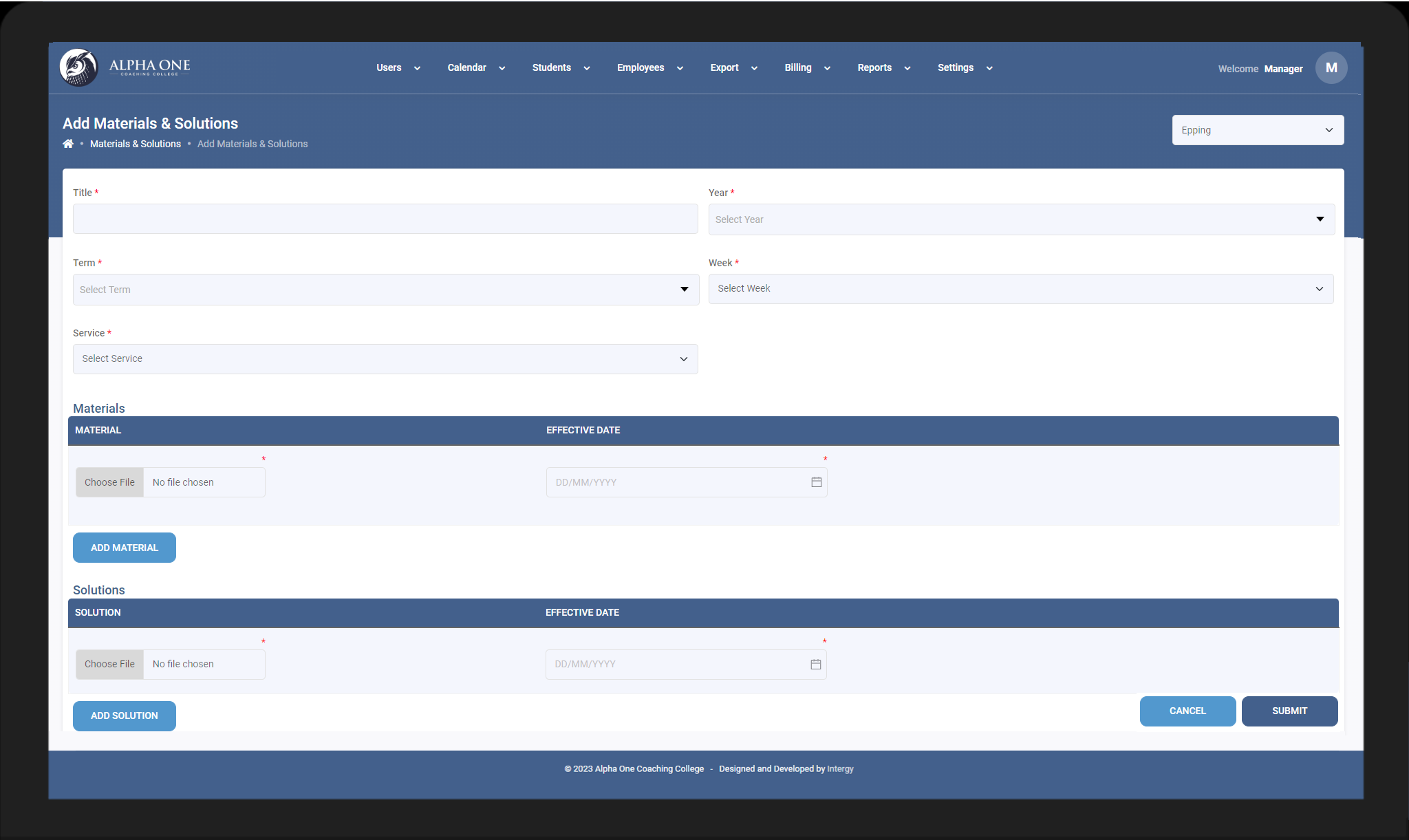Choose File for the solution upload
This screenshot has width=1409, height=840.
[109, 665]
